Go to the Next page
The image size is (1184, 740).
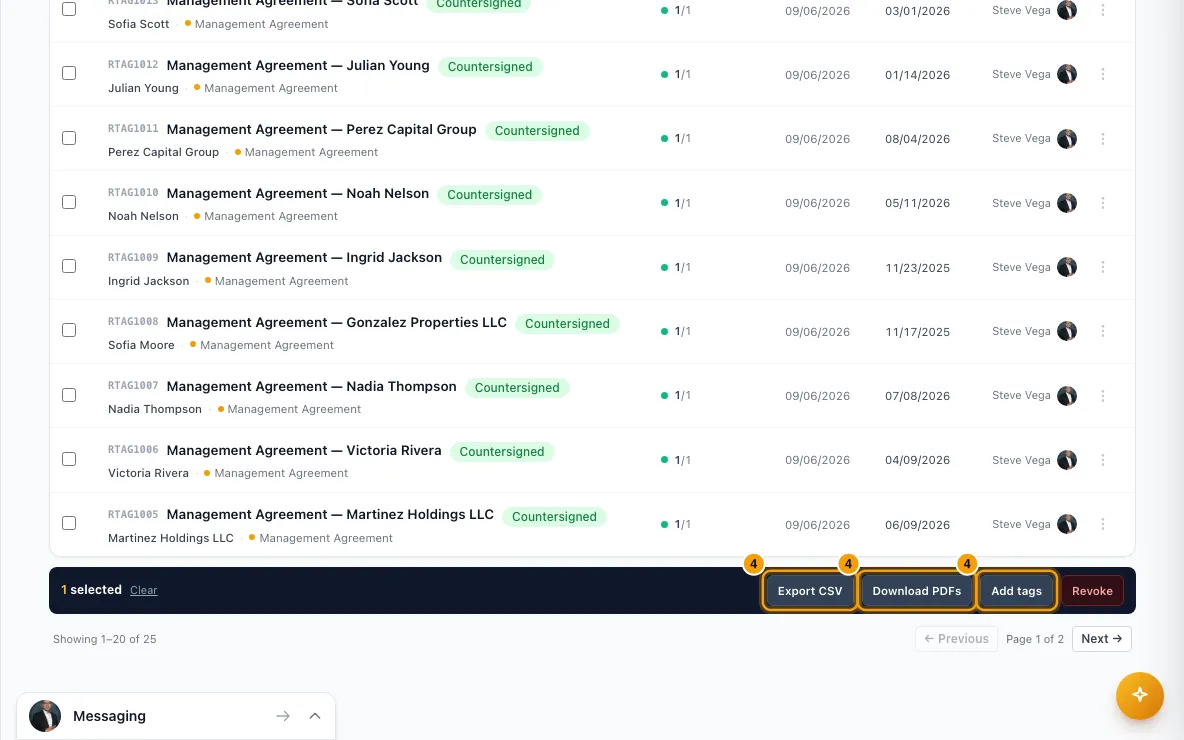coord(1102,639)
